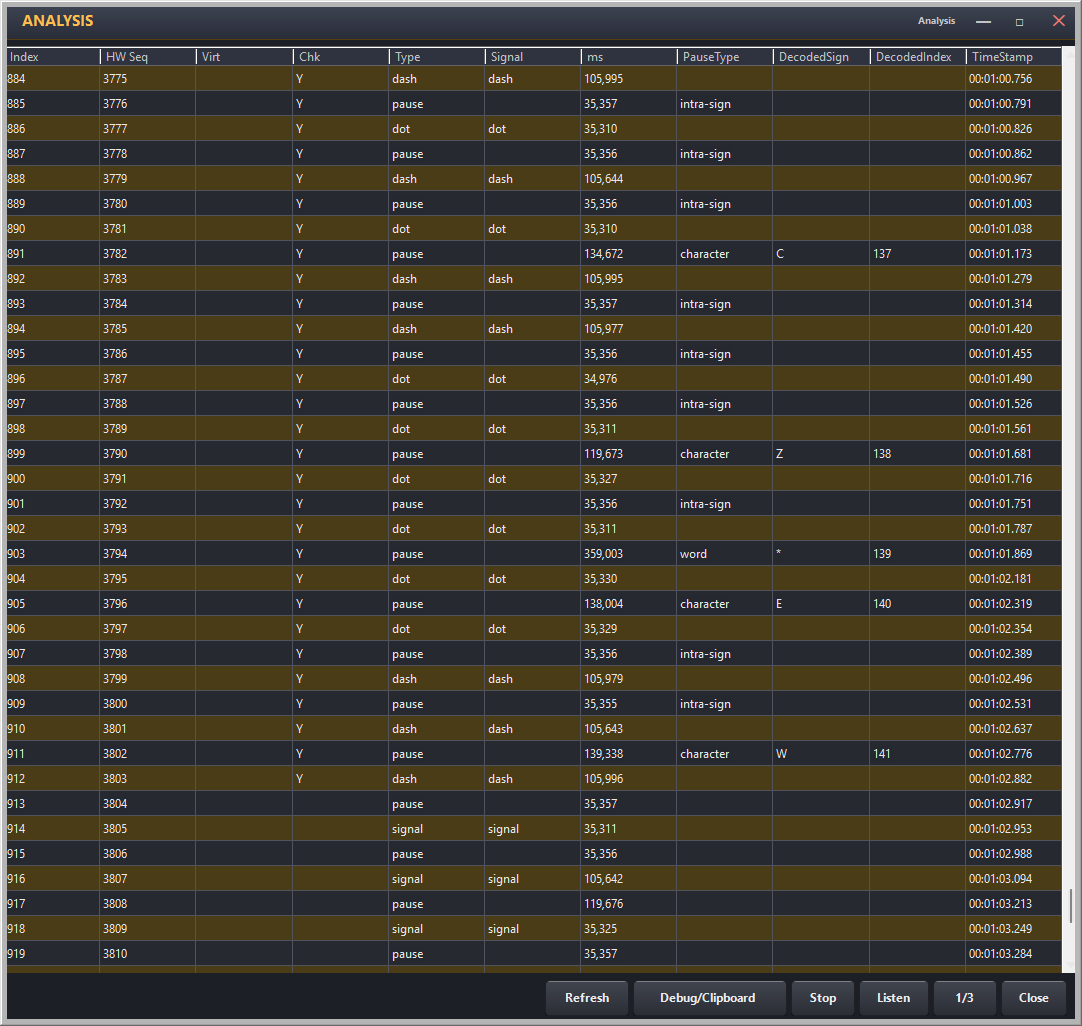1082x1026 pixels.
Task: Click the Refresh button
Action: pyautogui.click(x=587, y=998)
